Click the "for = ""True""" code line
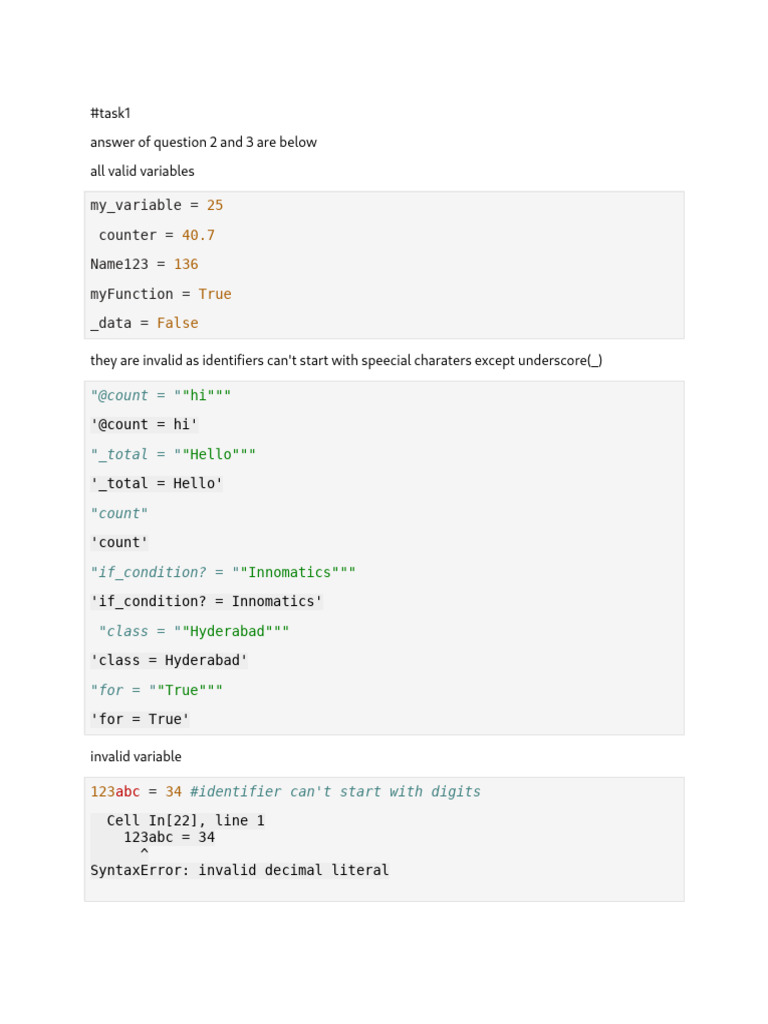Viewport: 768px width, 1024px height. point(157,690)
